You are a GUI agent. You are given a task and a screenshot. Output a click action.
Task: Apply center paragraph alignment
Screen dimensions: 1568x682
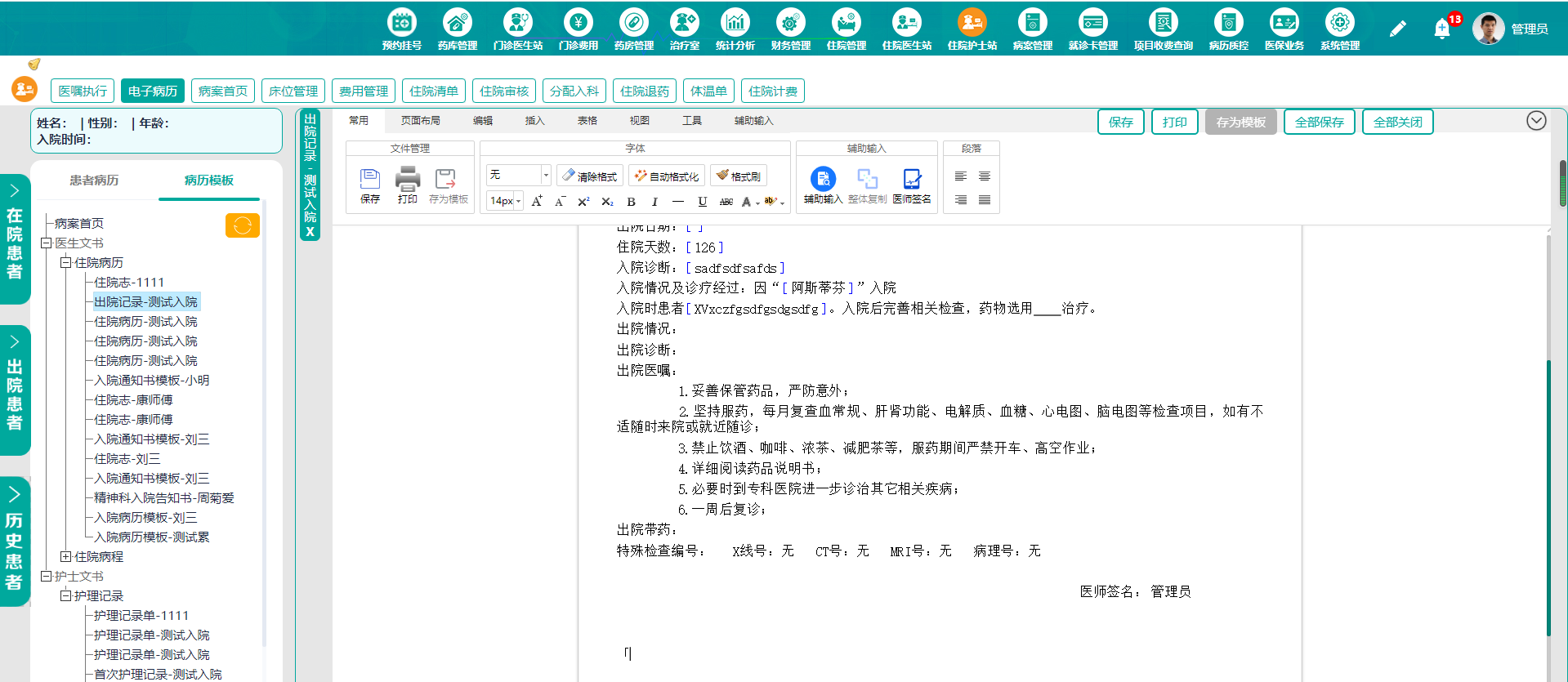pos(985,176)
